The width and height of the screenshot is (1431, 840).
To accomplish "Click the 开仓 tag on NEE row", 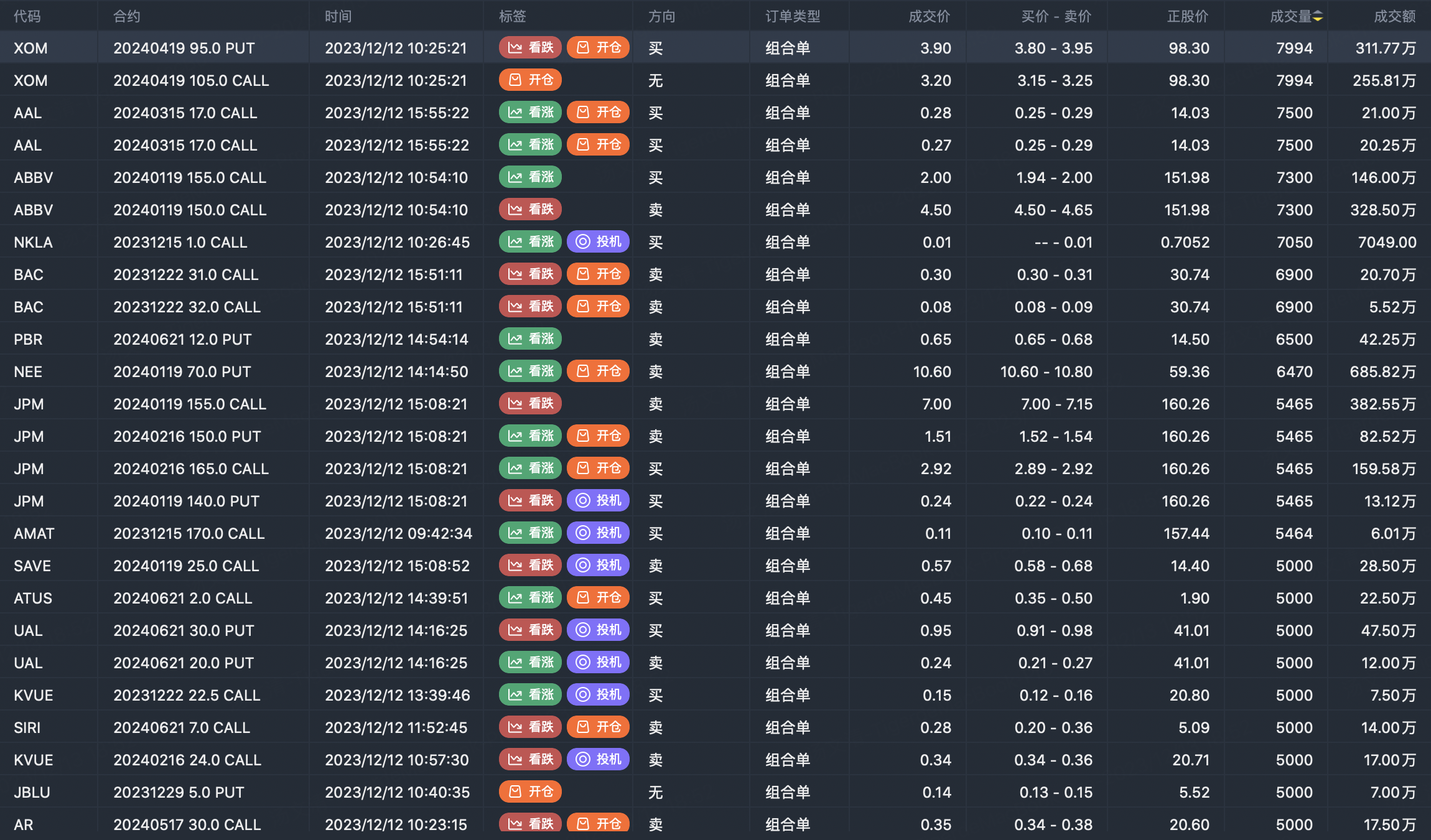I will tap(598, 371).
